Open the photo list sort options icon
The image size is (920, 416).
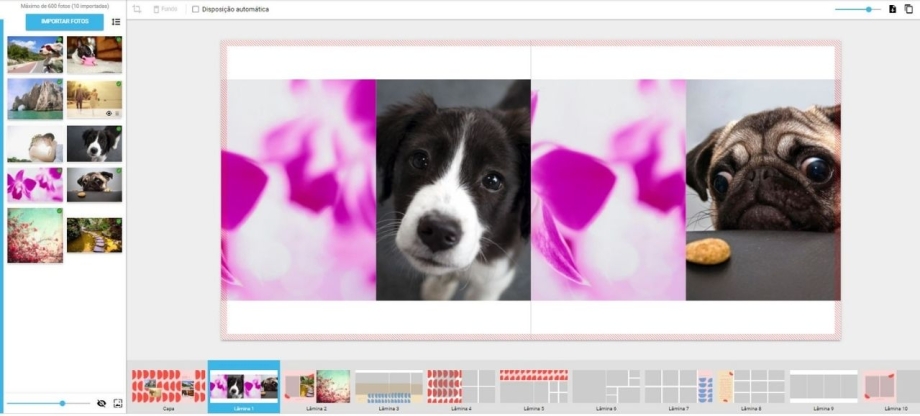[x=116, y=21]
